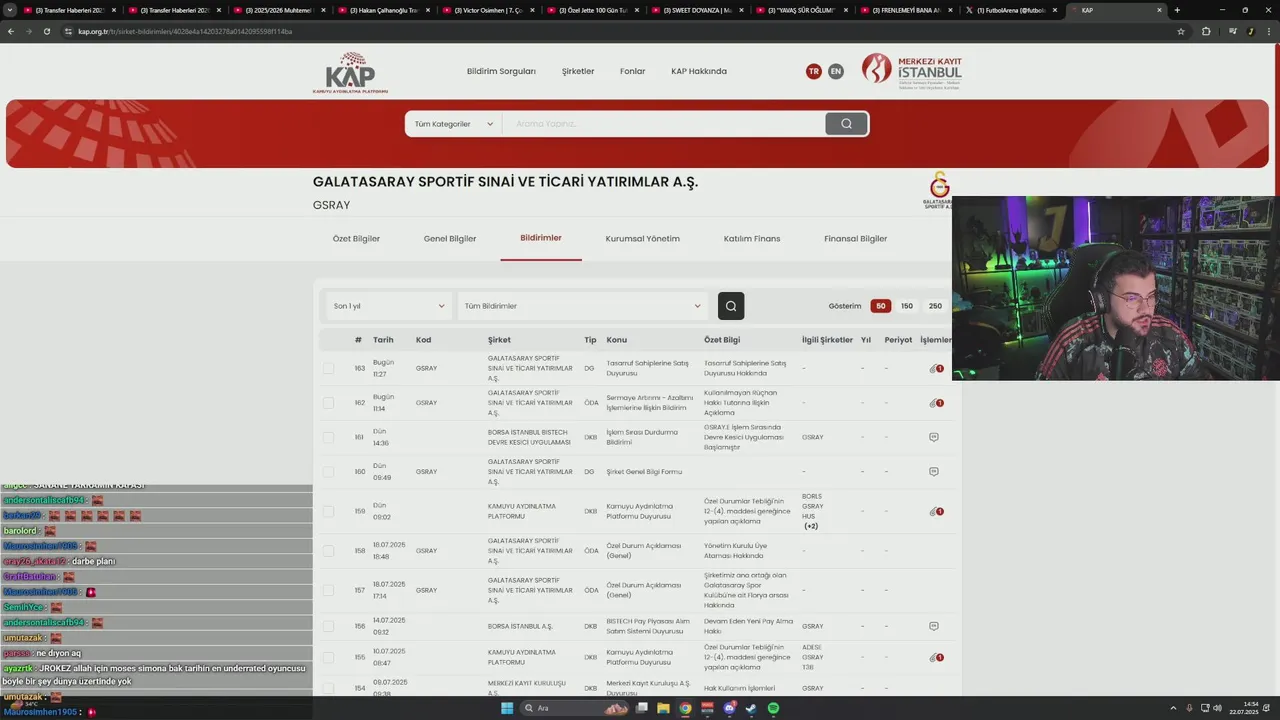Go back with the browser back arrow

[x=11, y=31]
